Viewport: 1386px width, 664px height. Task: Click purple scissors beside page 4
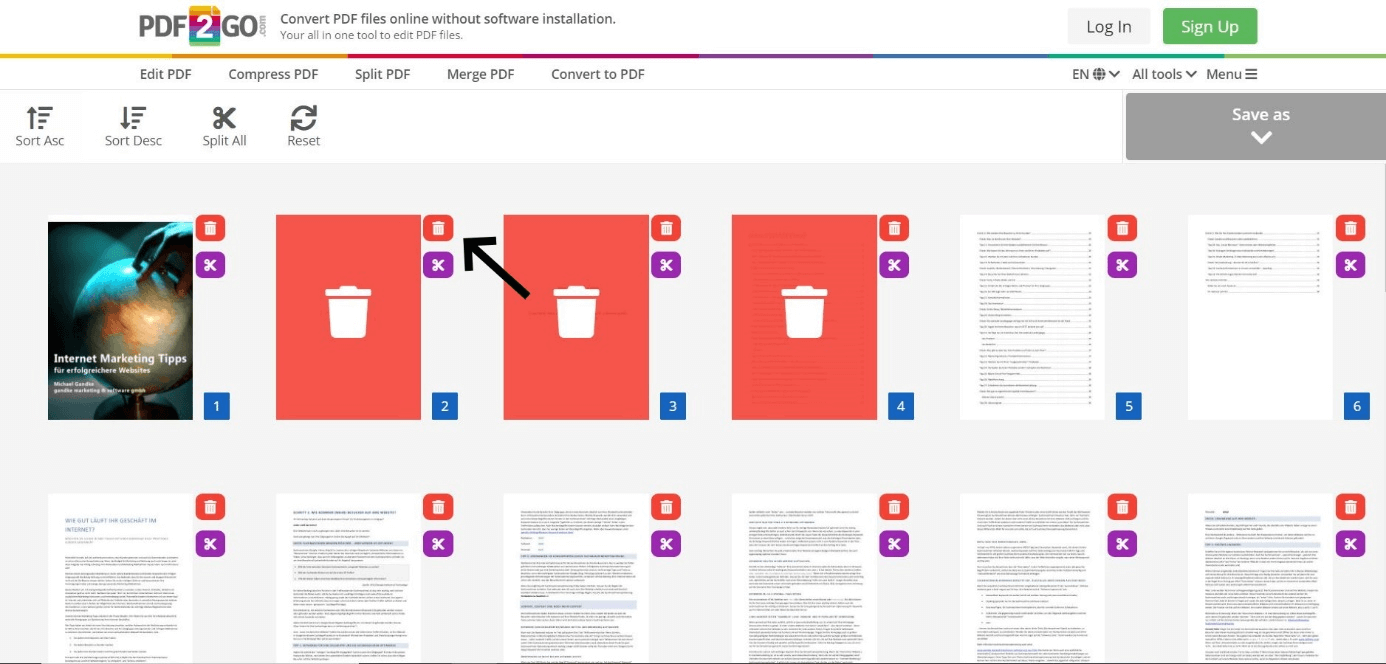[x=894, y=265]
